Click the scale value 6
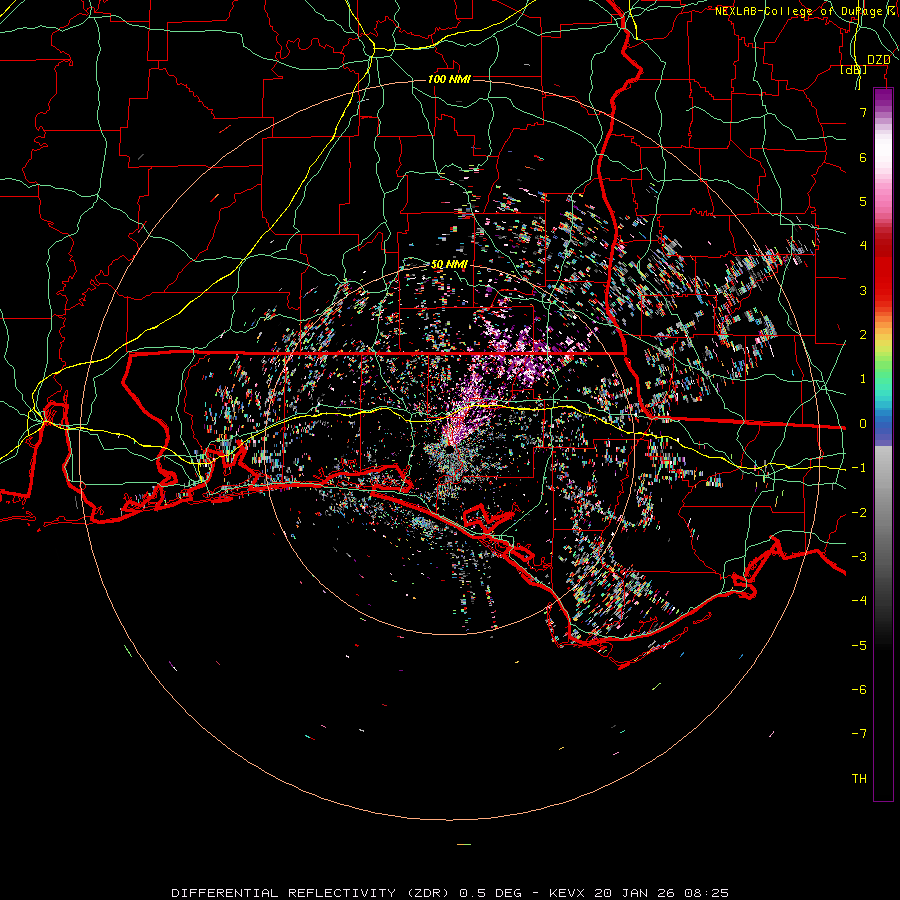This screenshot has height=900, width=900. (863, 157)
